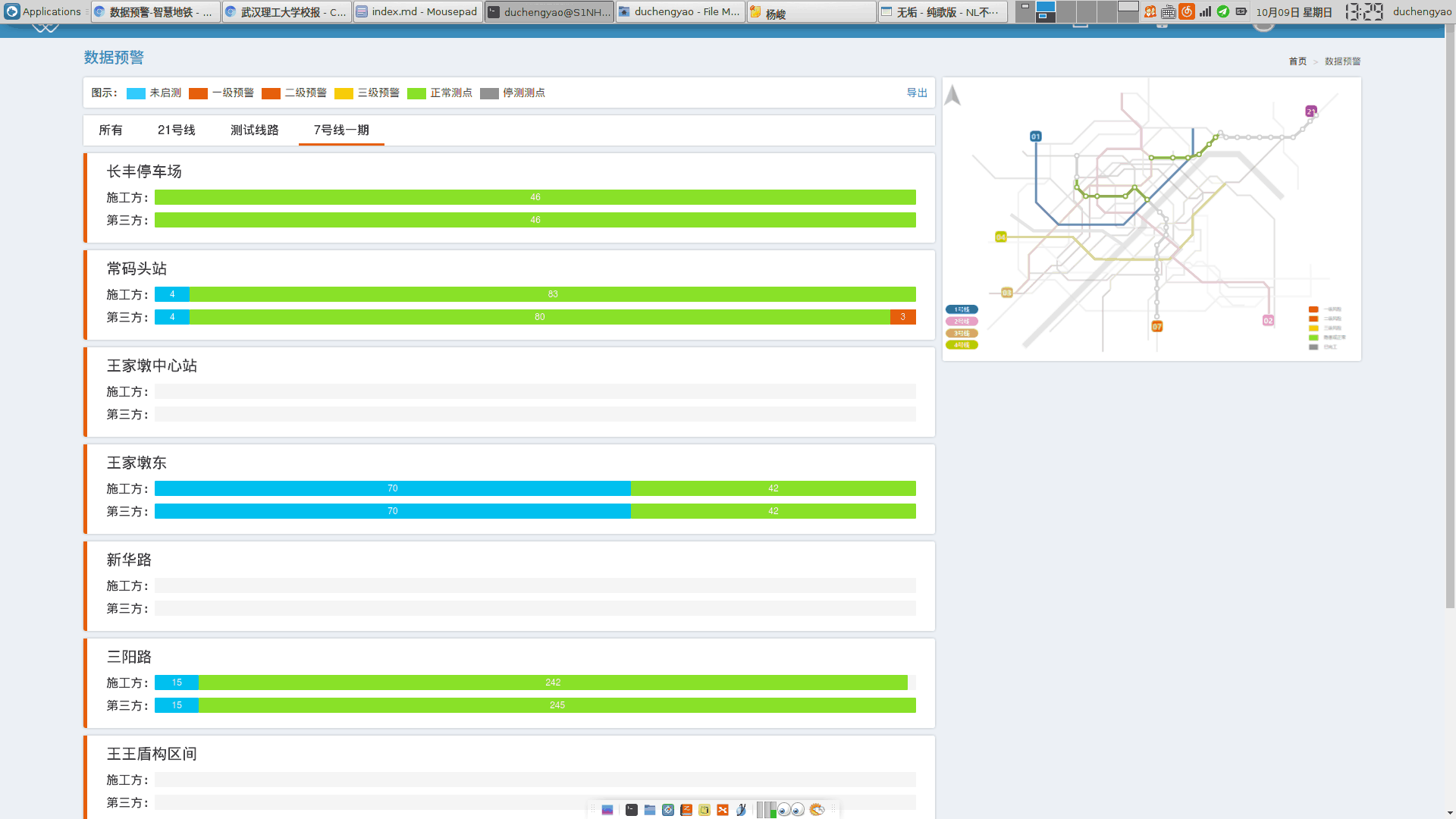Image resolution: width=1456 pixels, height=819 pixels.
Task: Click the orange 3 segment in 常码头站
Action: pos(902,317)
